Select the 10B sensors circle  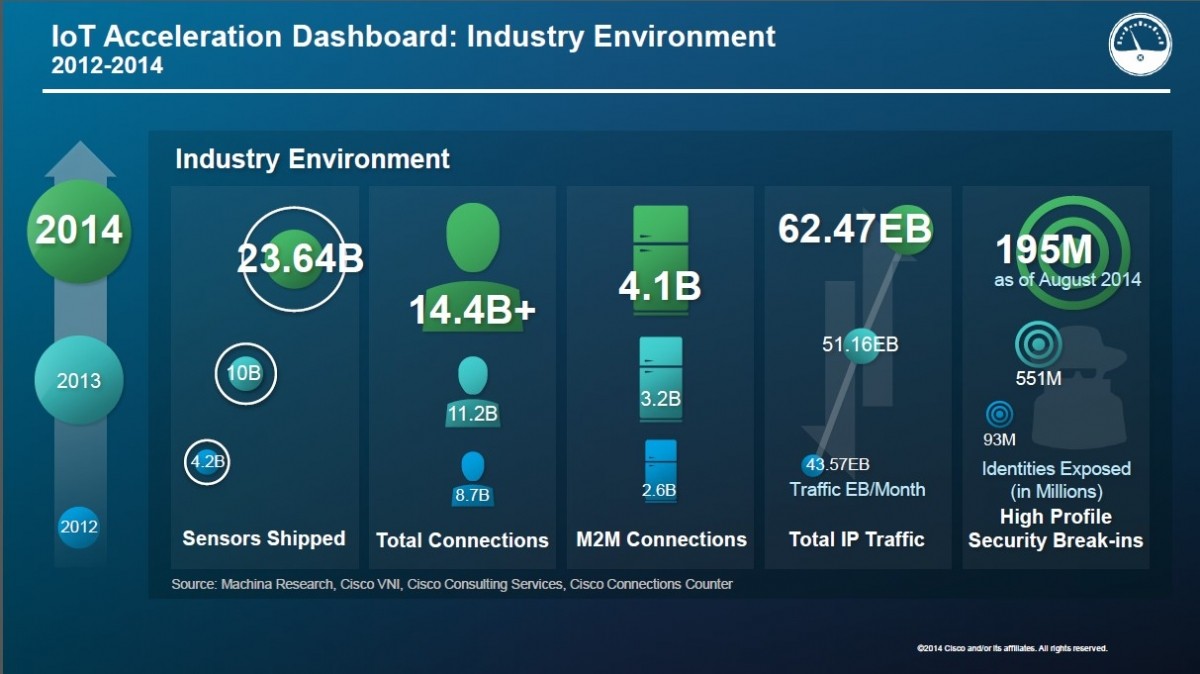(x=245, y=375)
